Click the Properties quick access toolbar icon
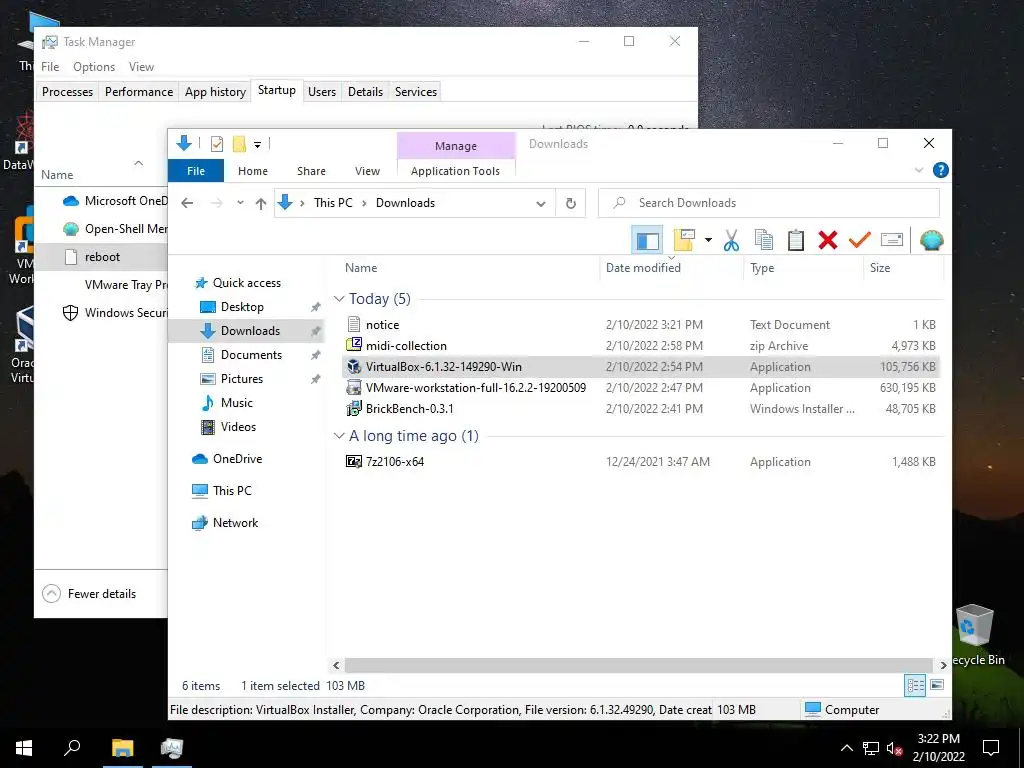This screenshot has width=1024, height=768. point(217,144)
